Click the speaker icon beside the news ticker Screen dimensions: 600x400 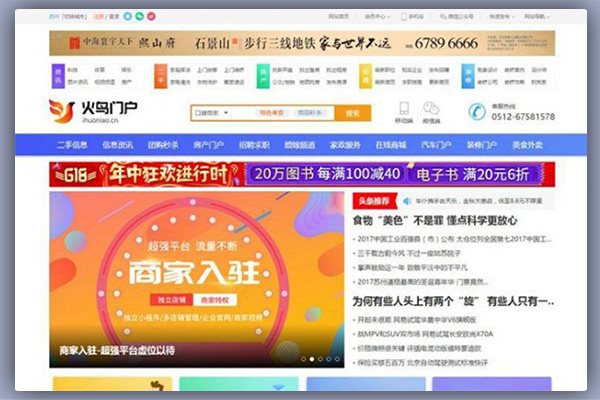(407, 201)
